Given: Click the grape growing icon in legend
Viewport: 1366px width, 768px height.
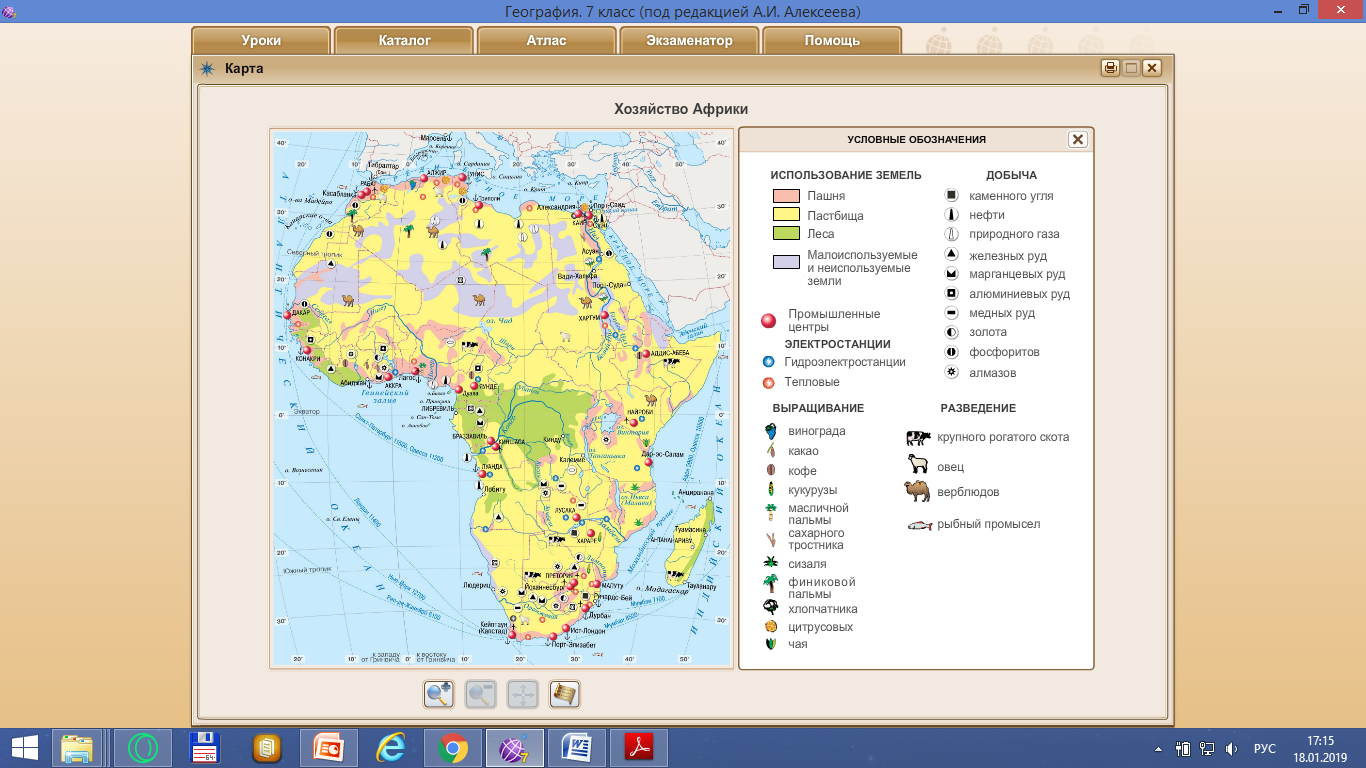Looking at the screenshot, I should [x=770, y=432].
